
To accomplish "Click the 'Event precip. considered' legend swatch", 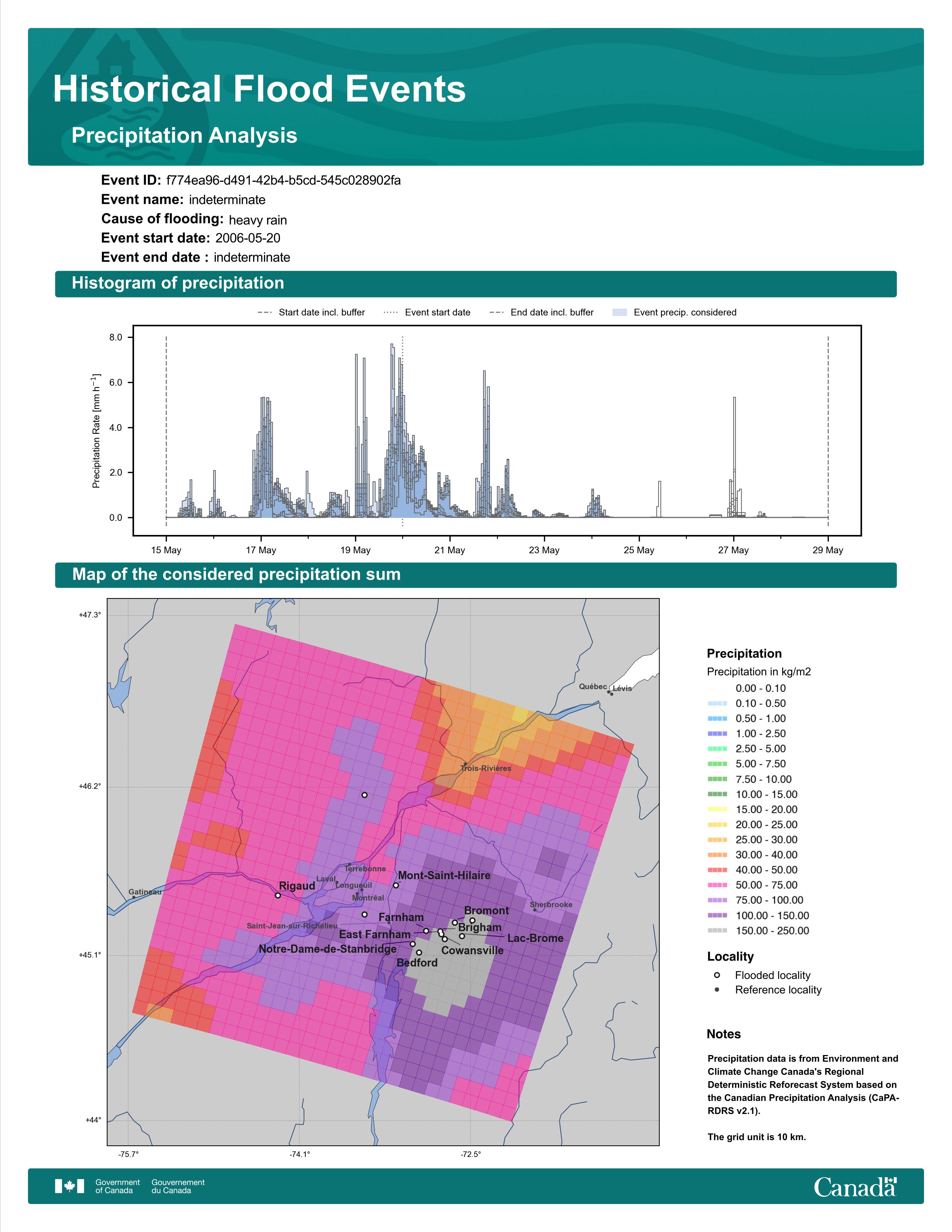I will 619,312.
